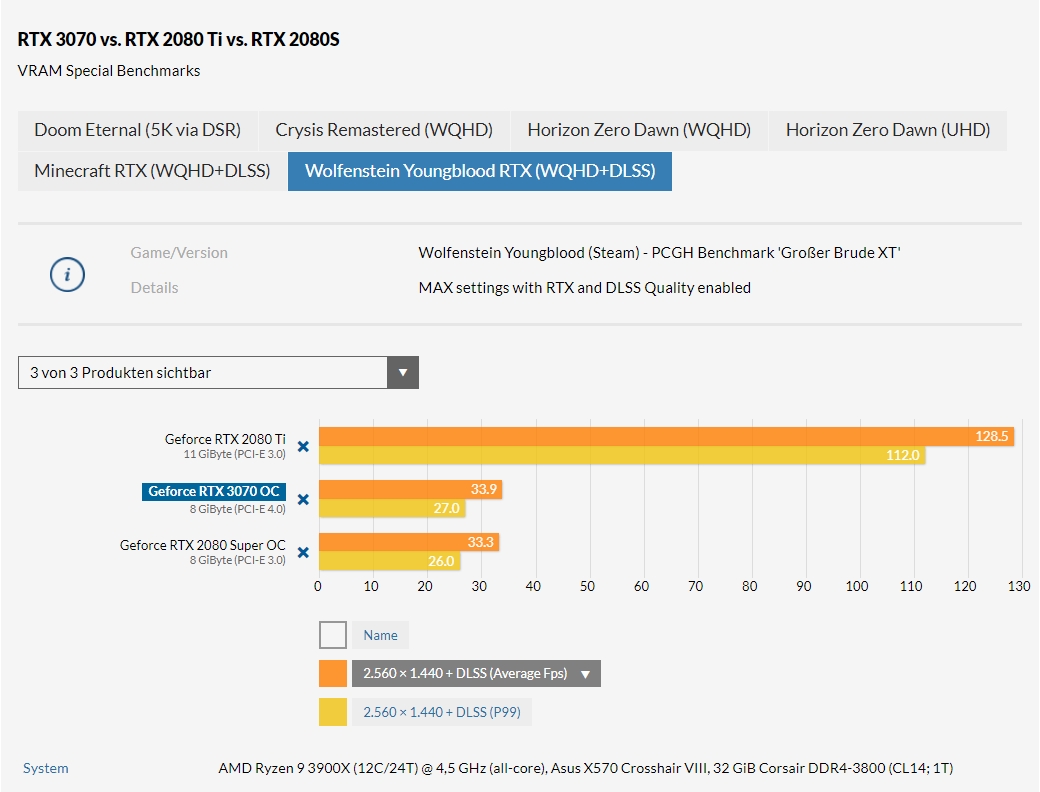The image size is (1040, 792).
Task: Click the arrow on the Produkten sichtbar dropdown
Action: 403,373
